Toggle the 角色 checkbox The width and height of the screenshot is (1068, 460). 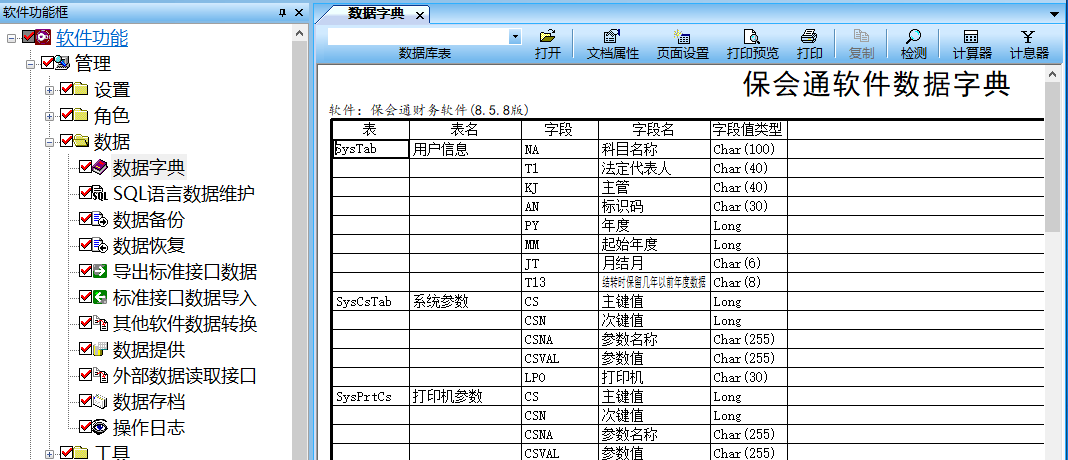click(x=67, y=114)
